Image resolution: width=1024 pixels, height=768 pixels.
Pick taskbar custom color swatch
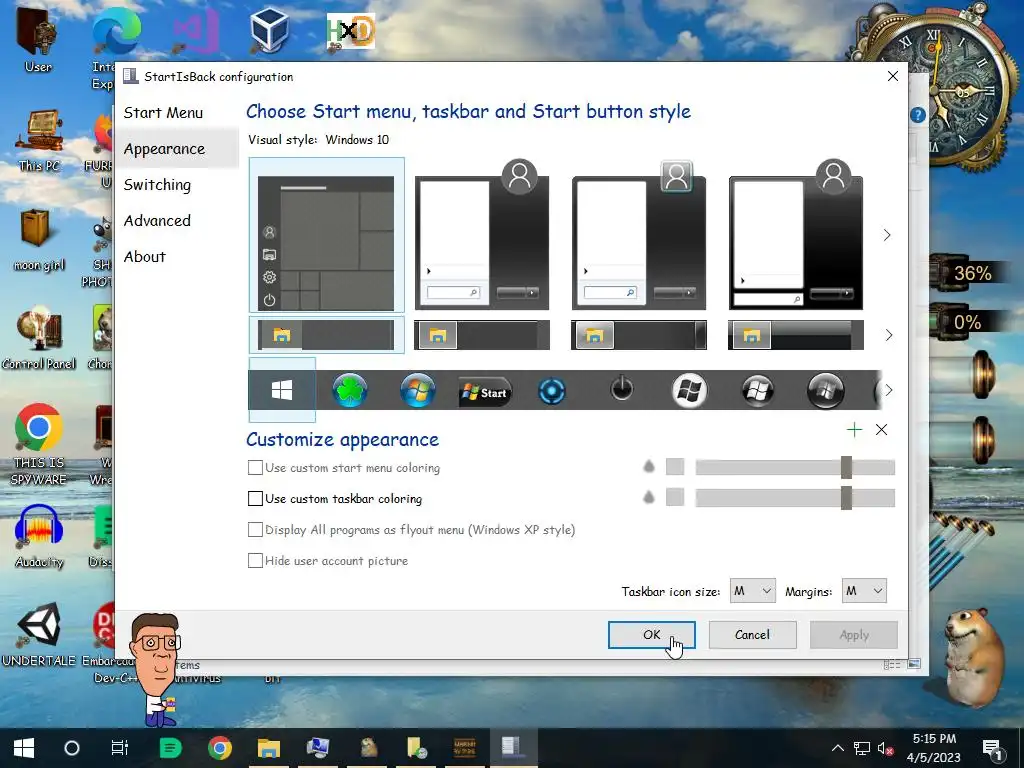click(675, 497)
